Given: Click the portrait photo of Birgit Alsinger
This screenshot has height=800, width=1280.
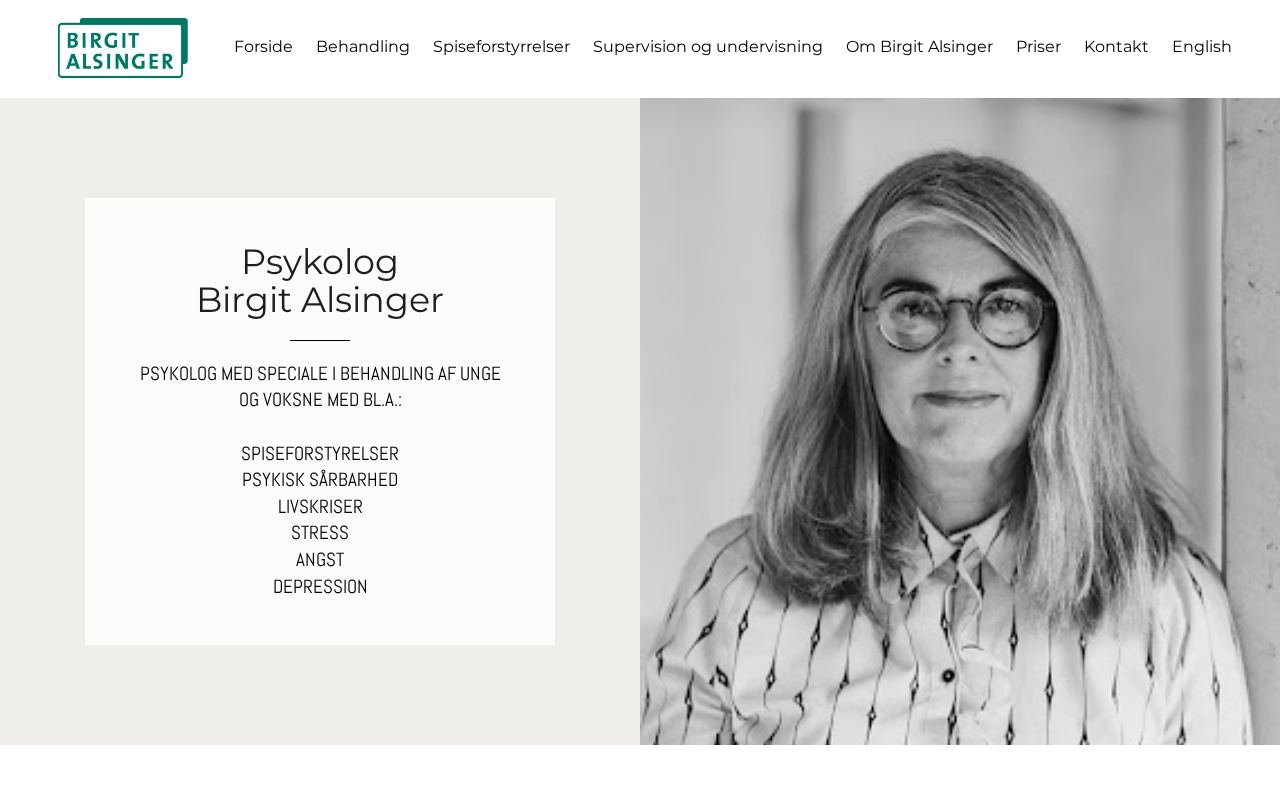Looking at the screenshot, I should click(x=960, y=421).
